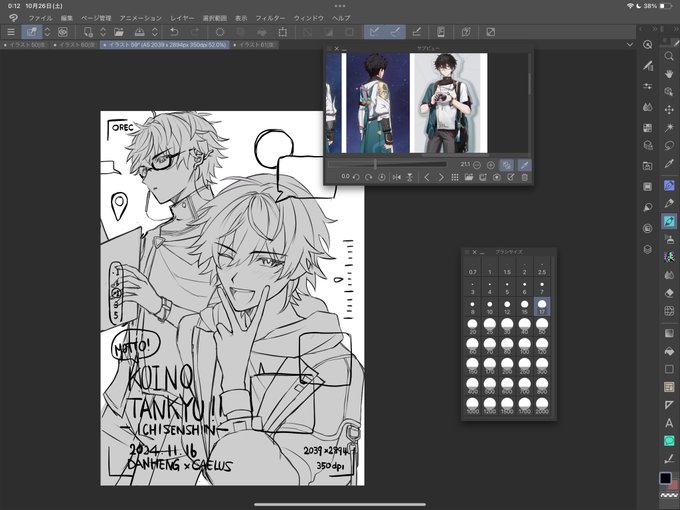Zoom out Sub View with minus button
Viewport: 680px width, 510px height.
tap(477, 165)
